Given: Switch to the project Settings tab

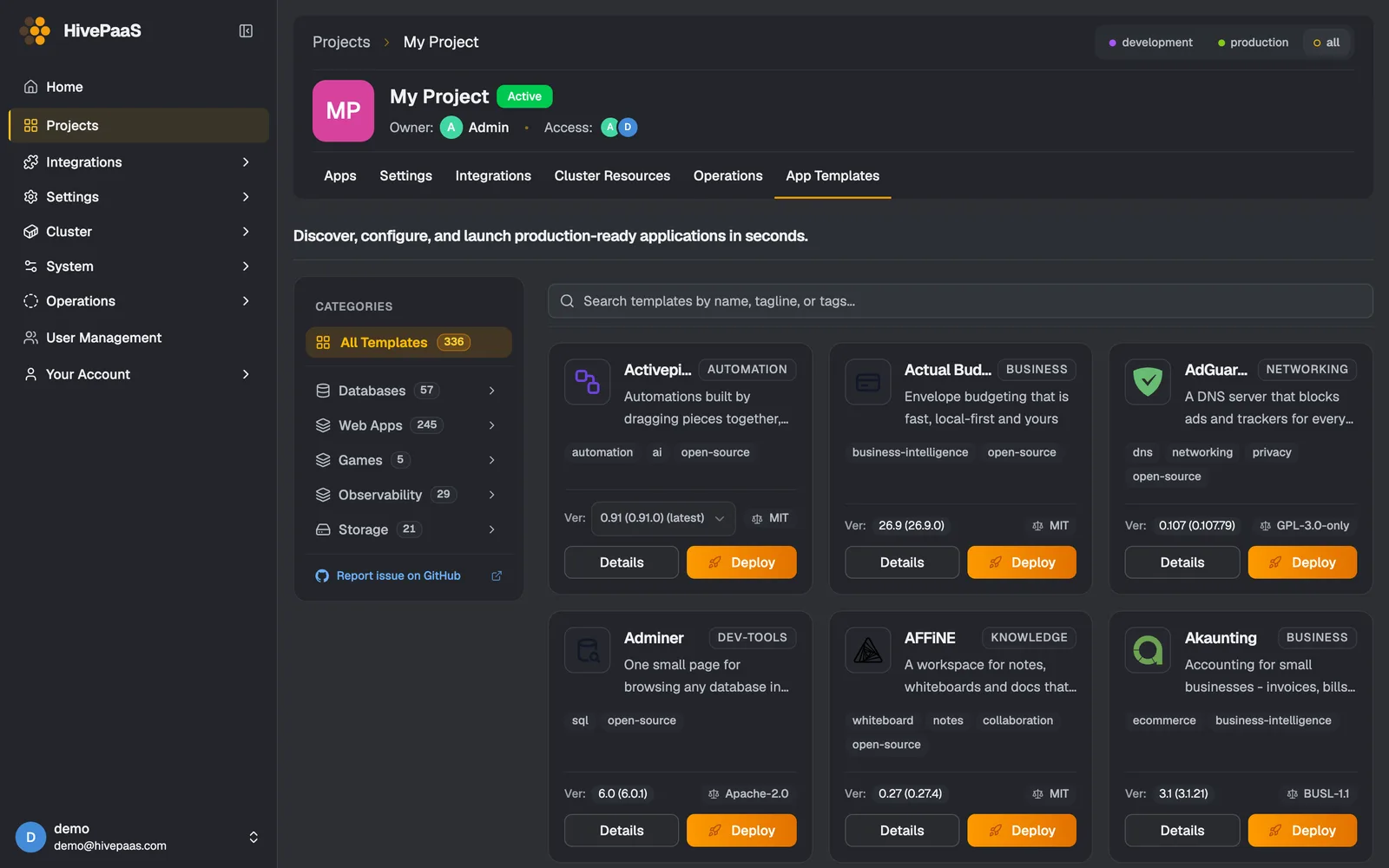Looking at the screenshot, I should coord(405,175).
